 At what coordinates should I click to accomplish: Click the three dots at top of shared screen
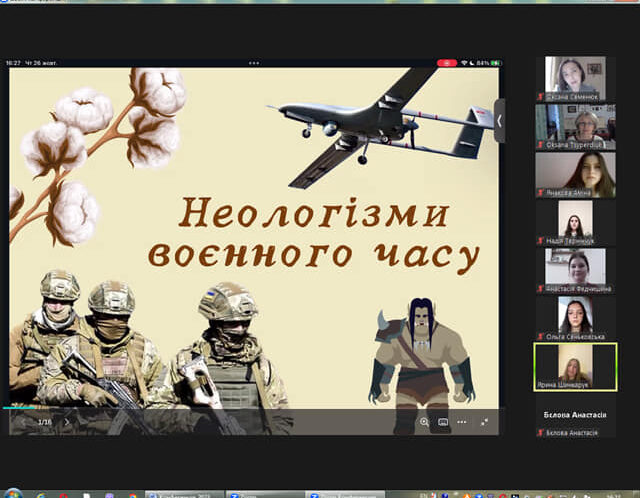255,63
